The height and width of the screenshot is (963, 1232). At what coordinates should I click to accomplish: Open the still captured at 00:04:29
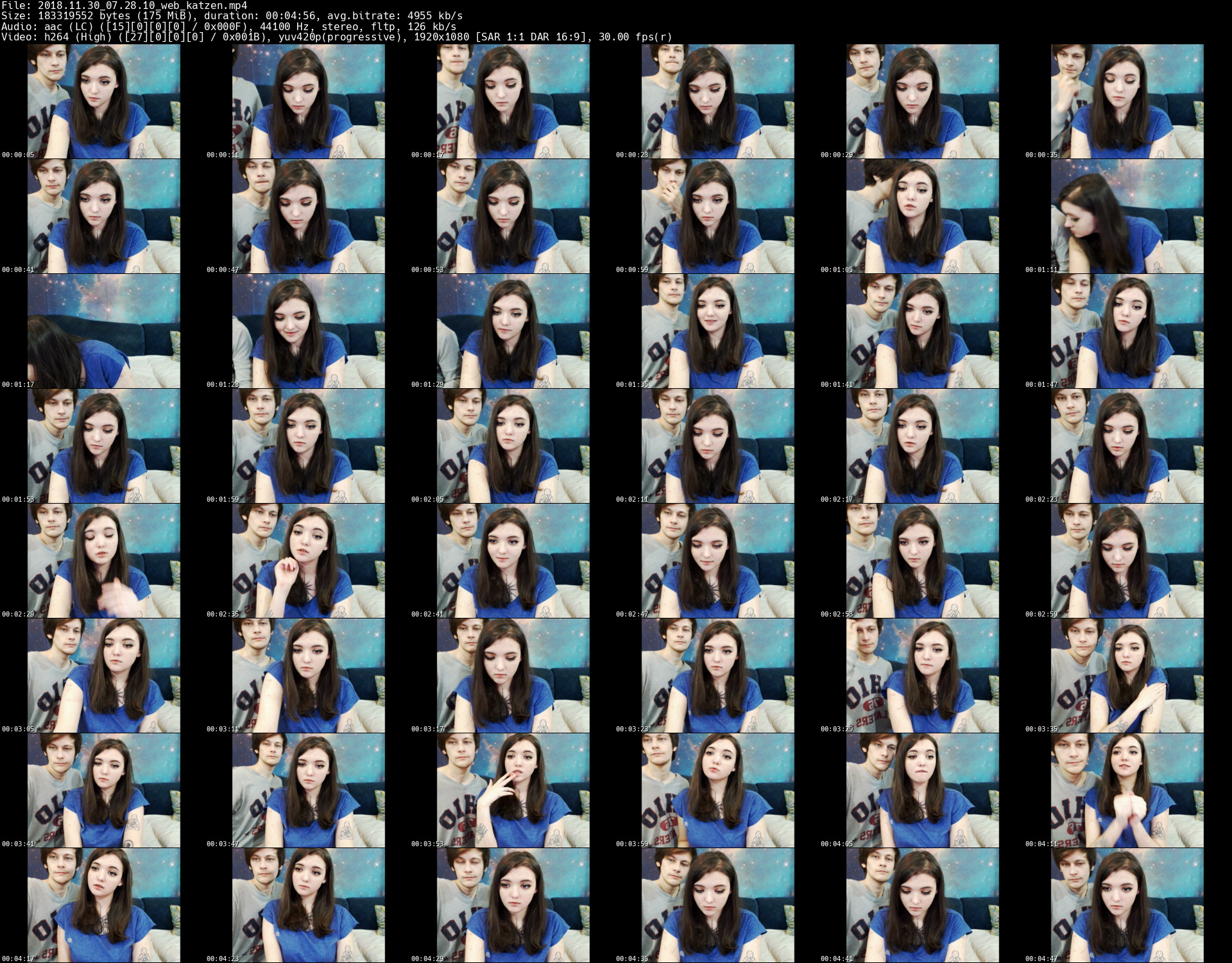click(513, 905)
